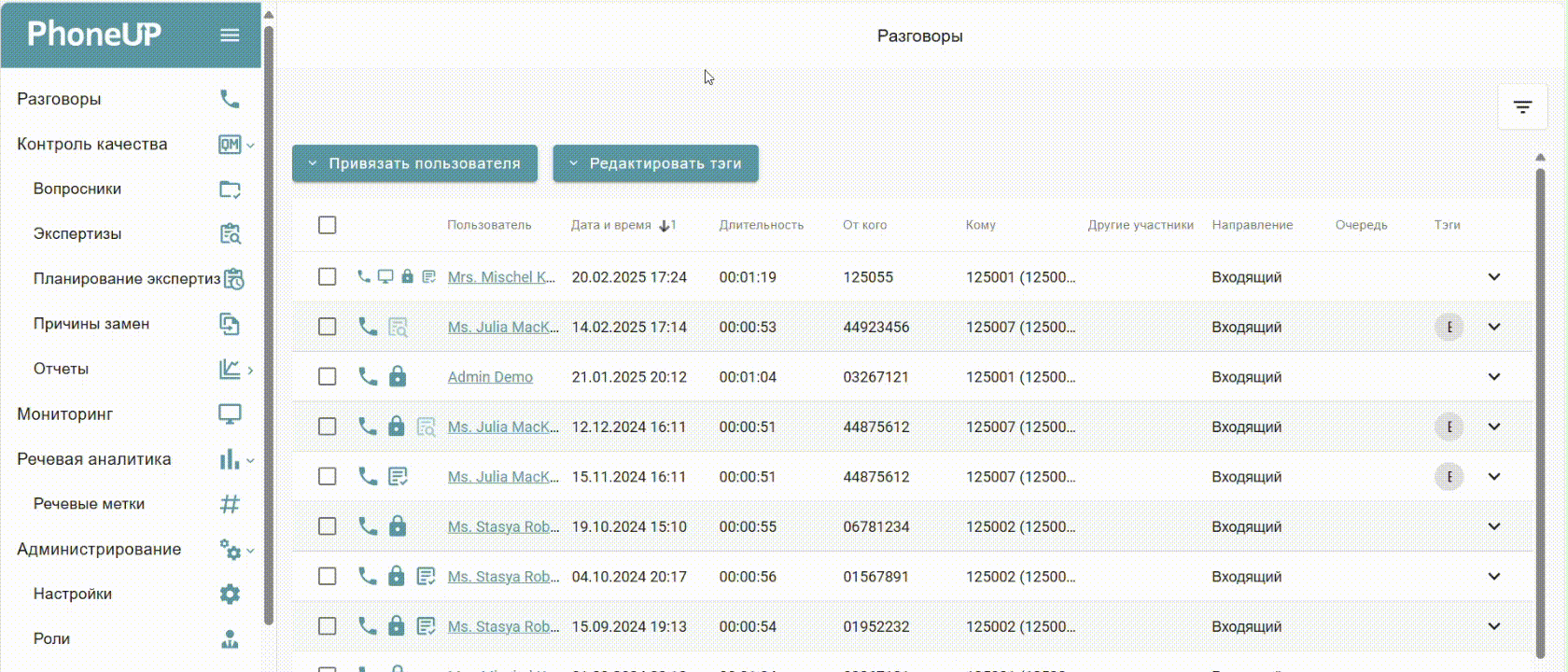Click the phone icon beside Разговоры
The width and height of the screenshot is (1568, 672).
pos(230,99)
